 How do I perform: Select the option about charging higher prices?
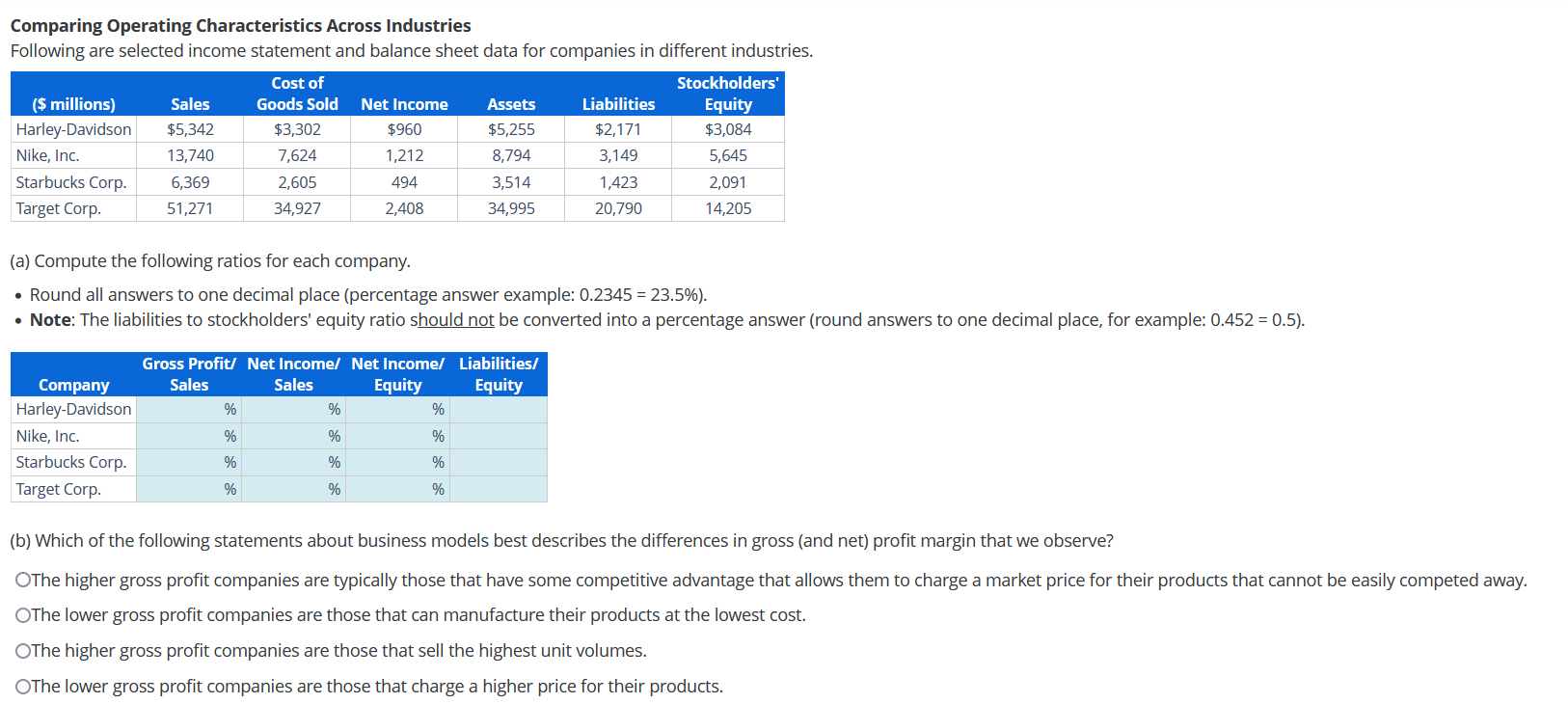tap(21, 686)
